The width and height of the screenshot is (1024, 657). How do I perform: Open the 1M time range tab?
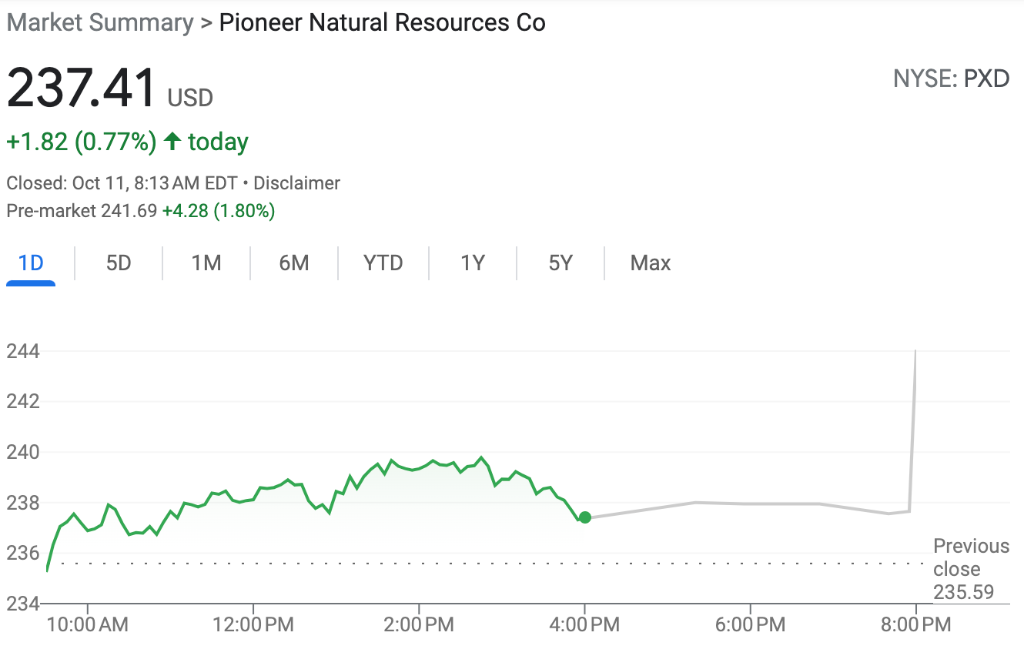(206, 263)
